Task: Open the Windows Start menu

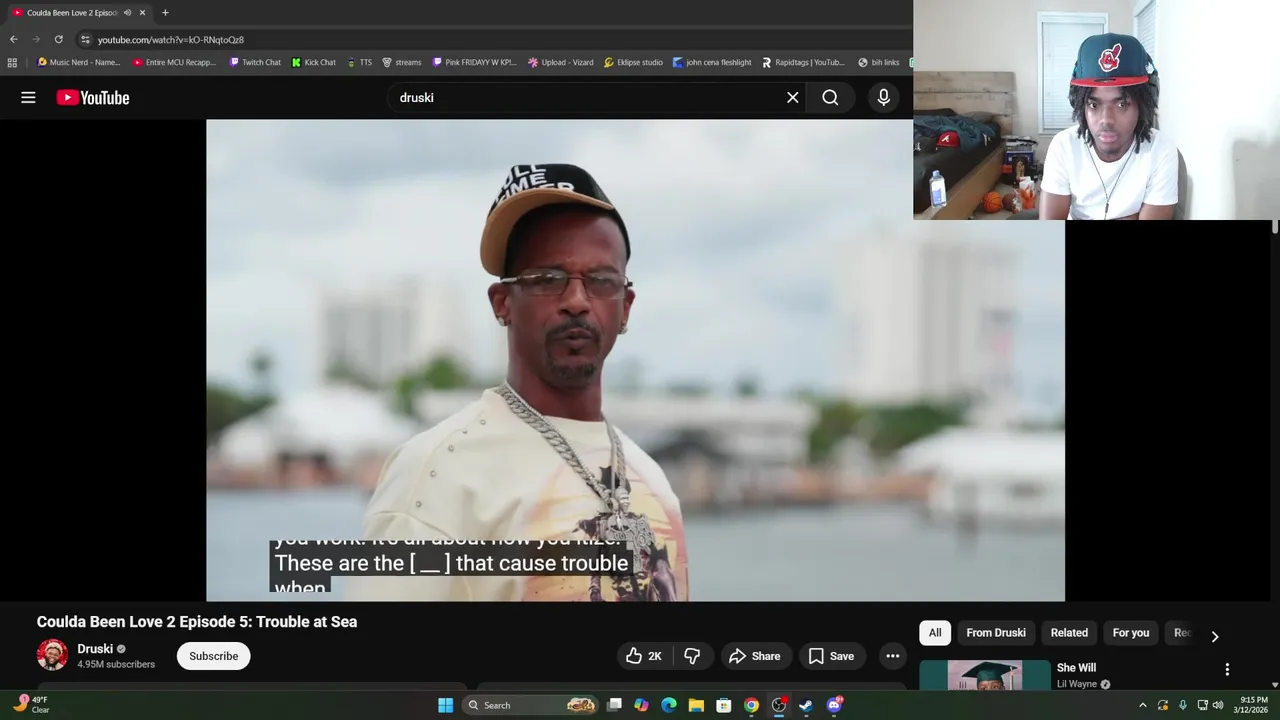Action: point(445,705)
